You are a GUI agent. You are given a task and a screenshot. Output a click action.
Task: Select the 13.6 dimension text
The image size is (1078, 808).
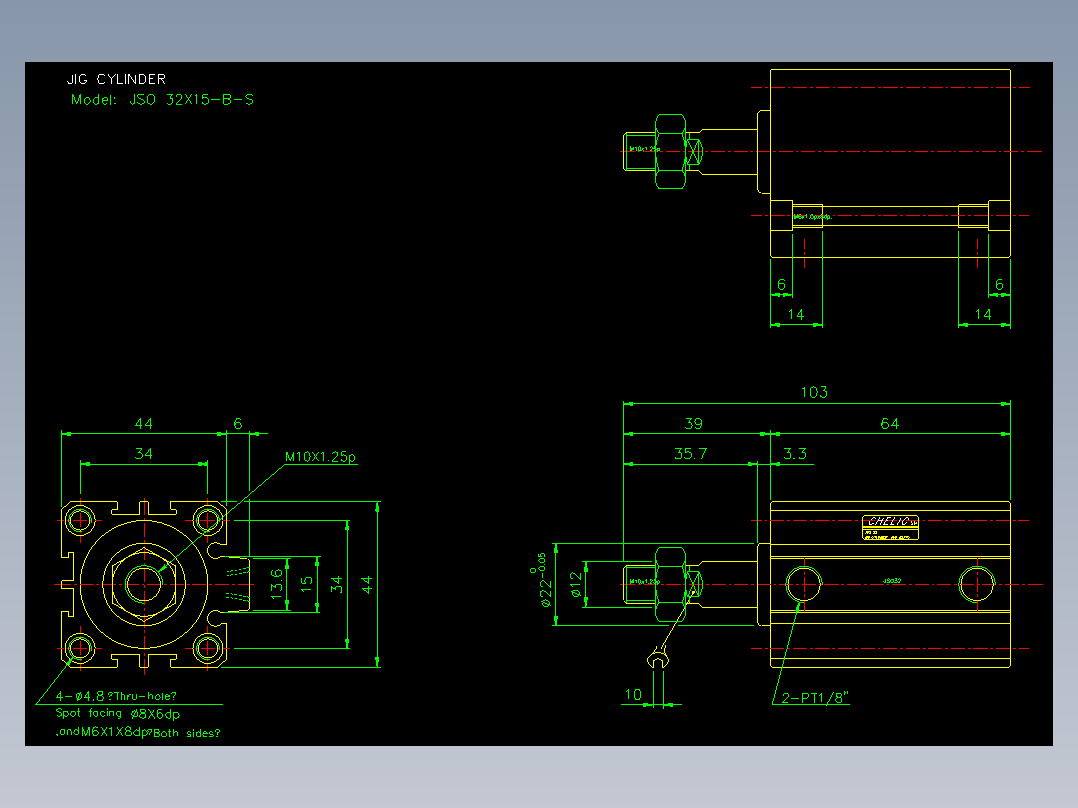click(276, 584)
